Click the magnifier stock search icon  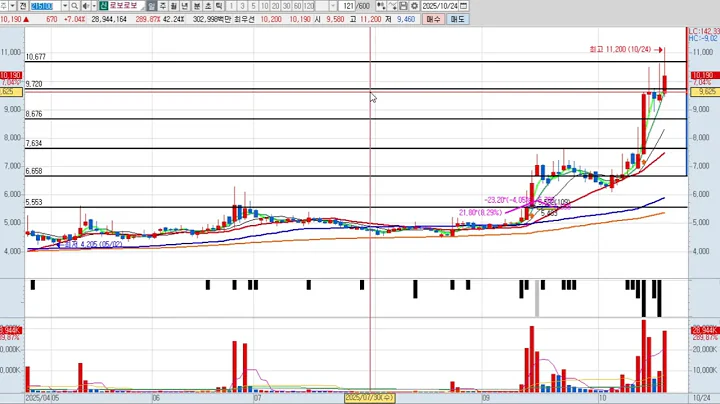[x=74, y=6]
